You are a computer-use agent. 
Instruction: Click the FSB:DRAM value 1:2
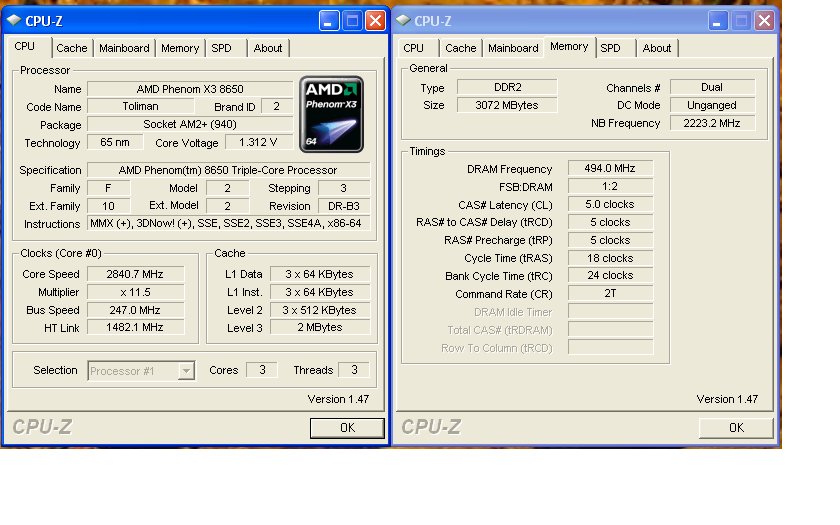point(610,186)
